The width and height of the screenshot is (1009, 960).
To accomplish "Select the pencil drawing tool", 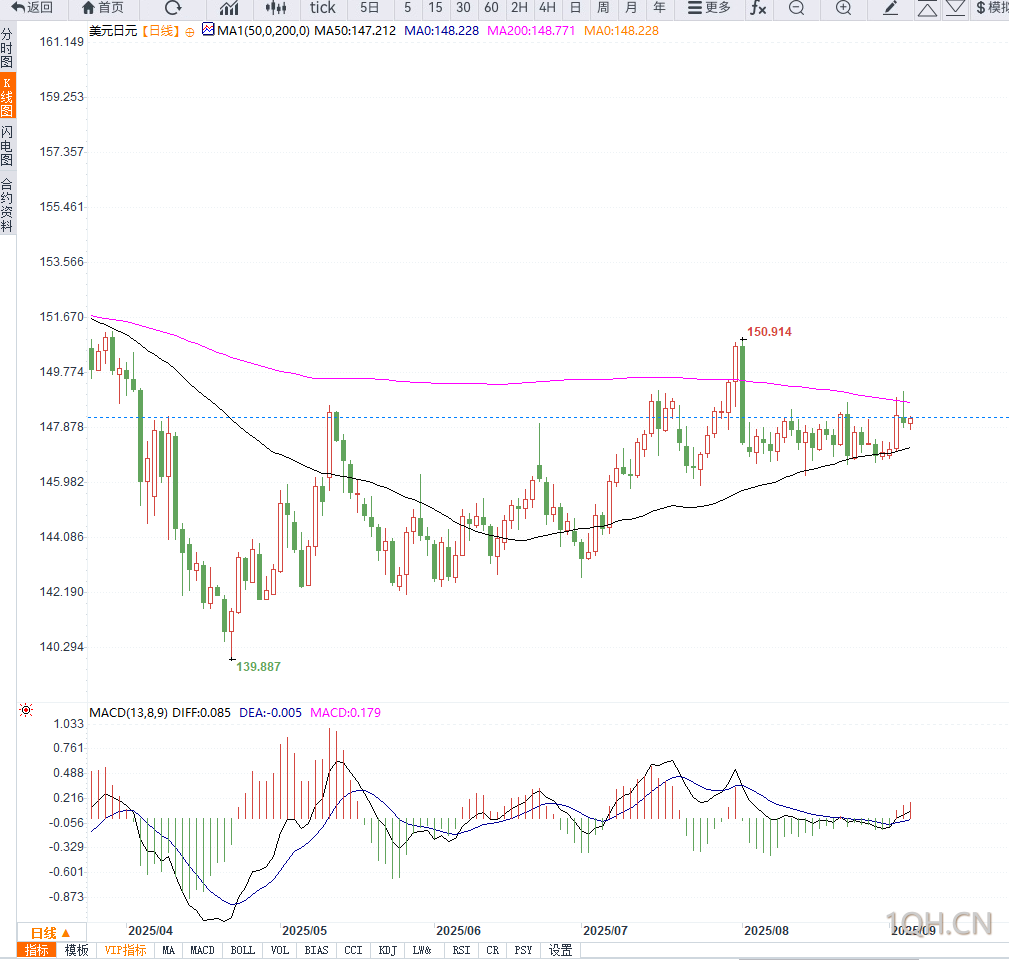I will (891, 8).
